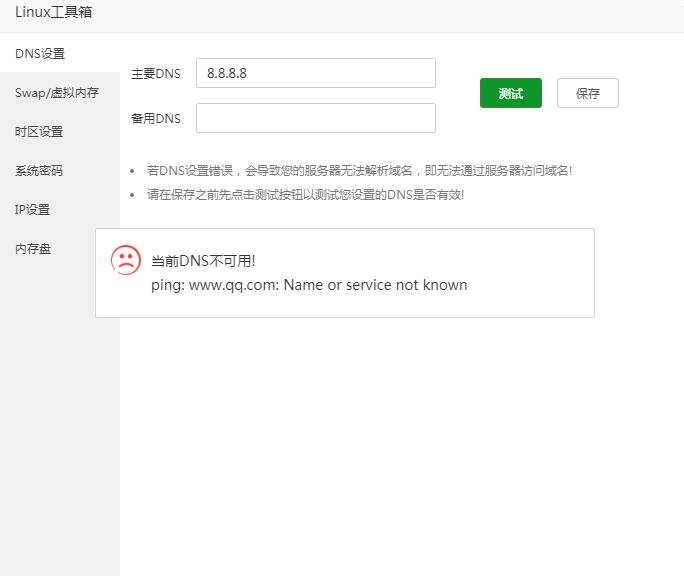Screen dimensions: 684x576
Task: Click the red sad face icon
Action: pyautogui.click(x=126, y=261)
